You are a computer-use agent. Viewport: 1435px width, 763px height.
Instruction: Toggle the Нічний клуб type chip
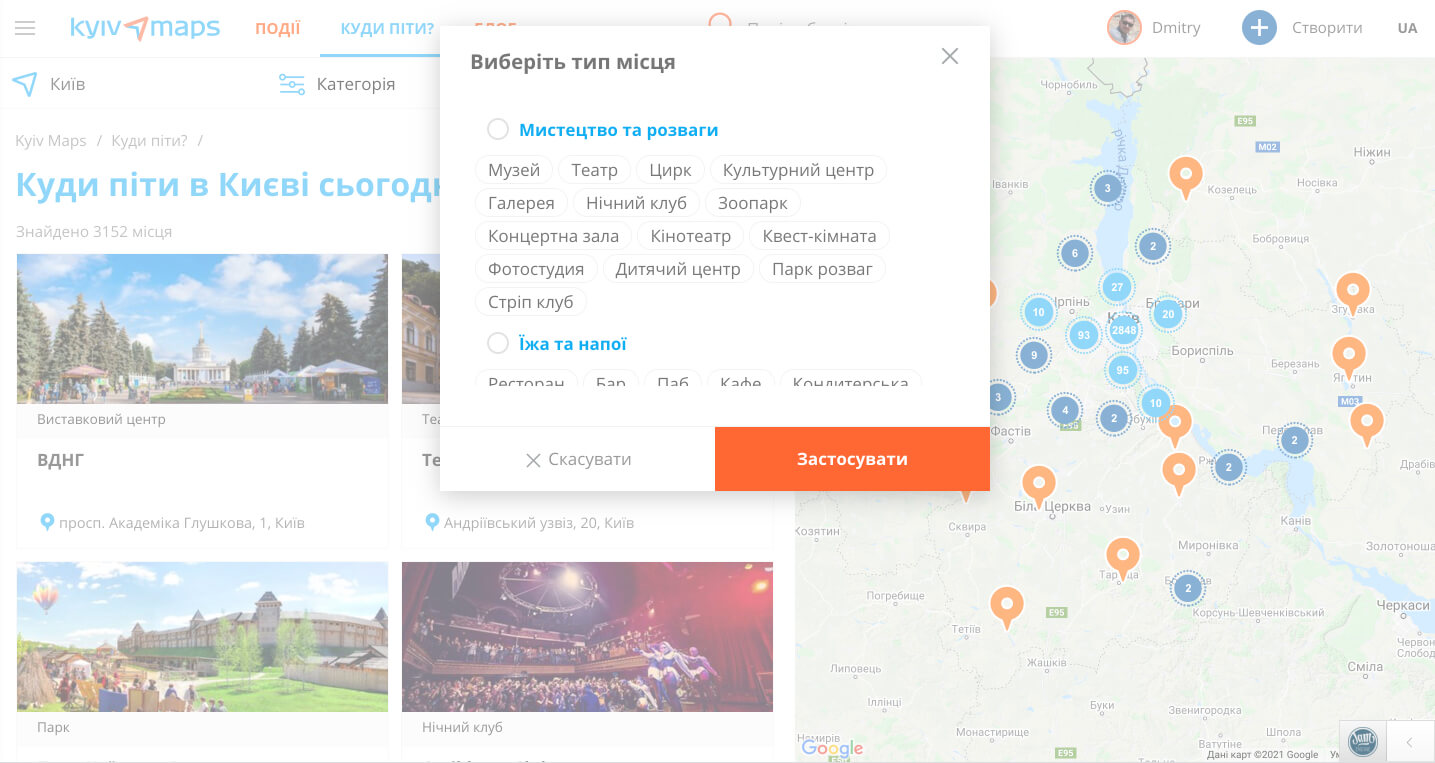tap(636, 203)
